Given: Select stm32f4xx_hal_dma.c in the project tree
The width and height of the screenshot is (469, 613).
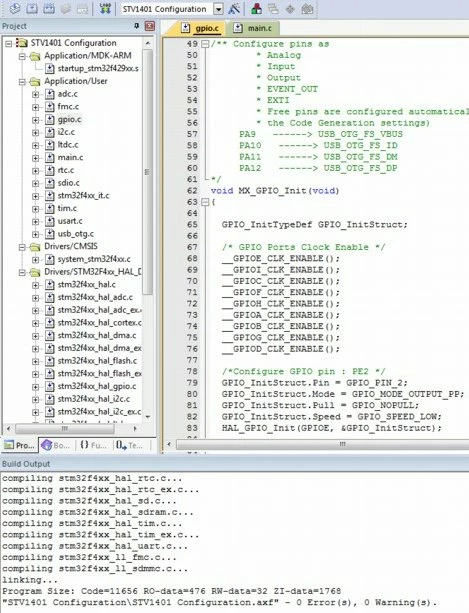Looking at the screenshot, I should pos(97,335).
